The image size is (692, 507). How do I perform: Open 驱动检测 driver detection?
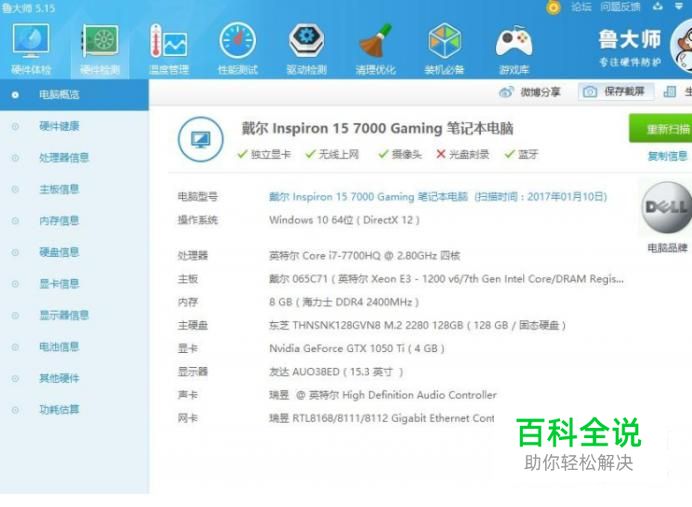click(x=307, y=49)
